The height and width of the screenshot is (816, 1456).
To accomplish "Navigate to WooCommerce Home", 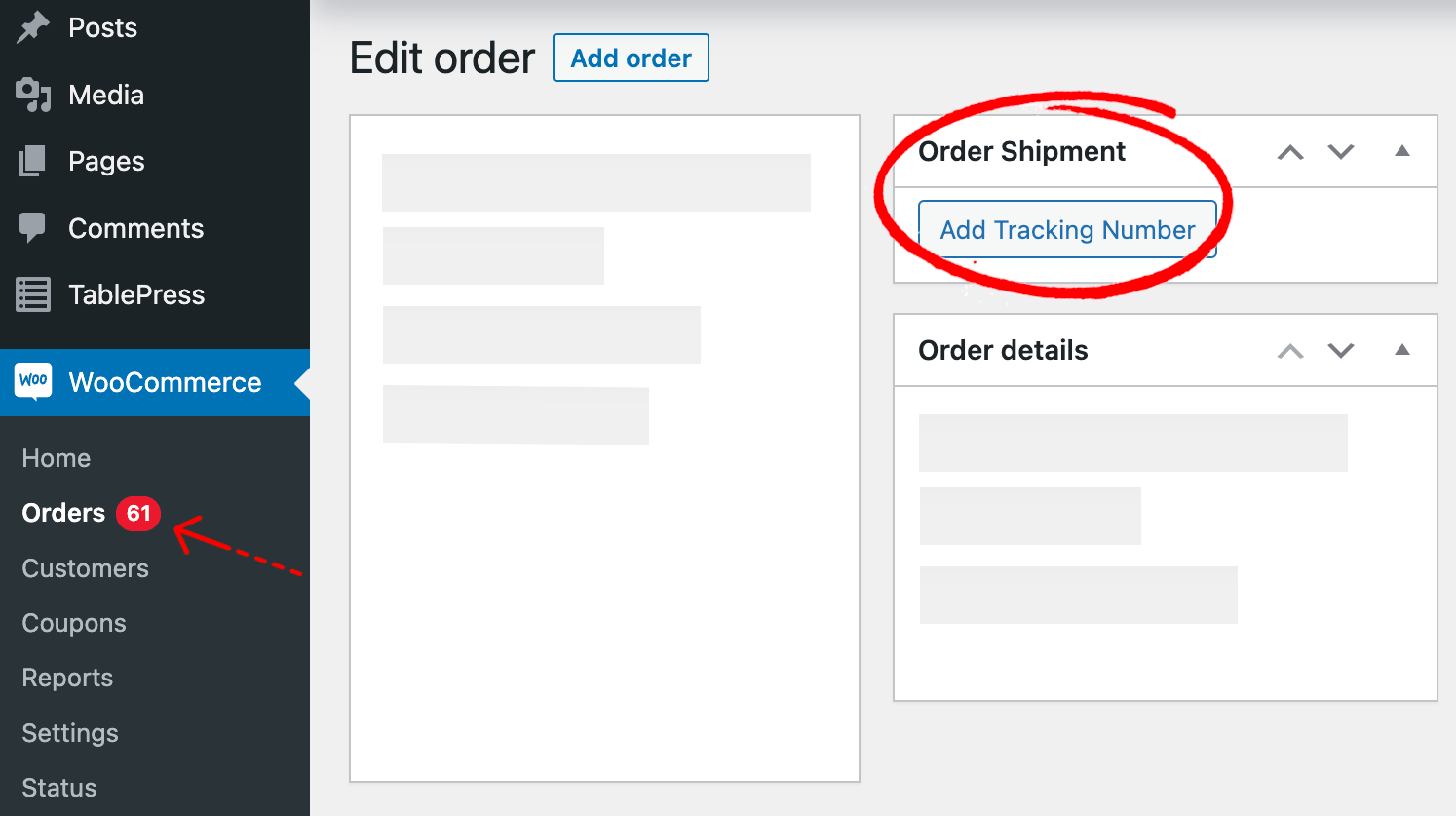I will tap(56, 457).
